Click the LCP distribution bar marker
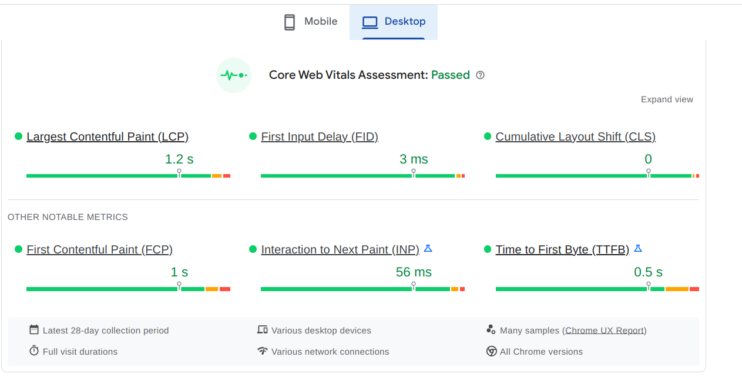 pyautogui.click(x=179, y=173)
